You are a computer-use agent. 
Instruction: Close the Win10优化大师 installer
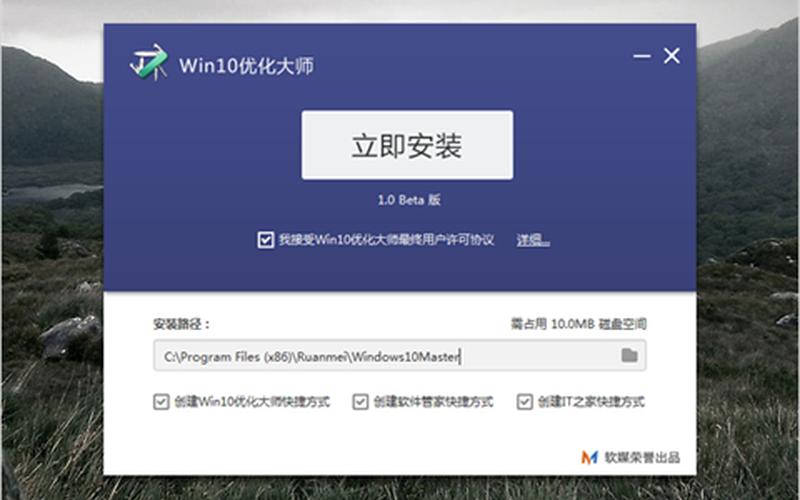[x=671, y=56]
